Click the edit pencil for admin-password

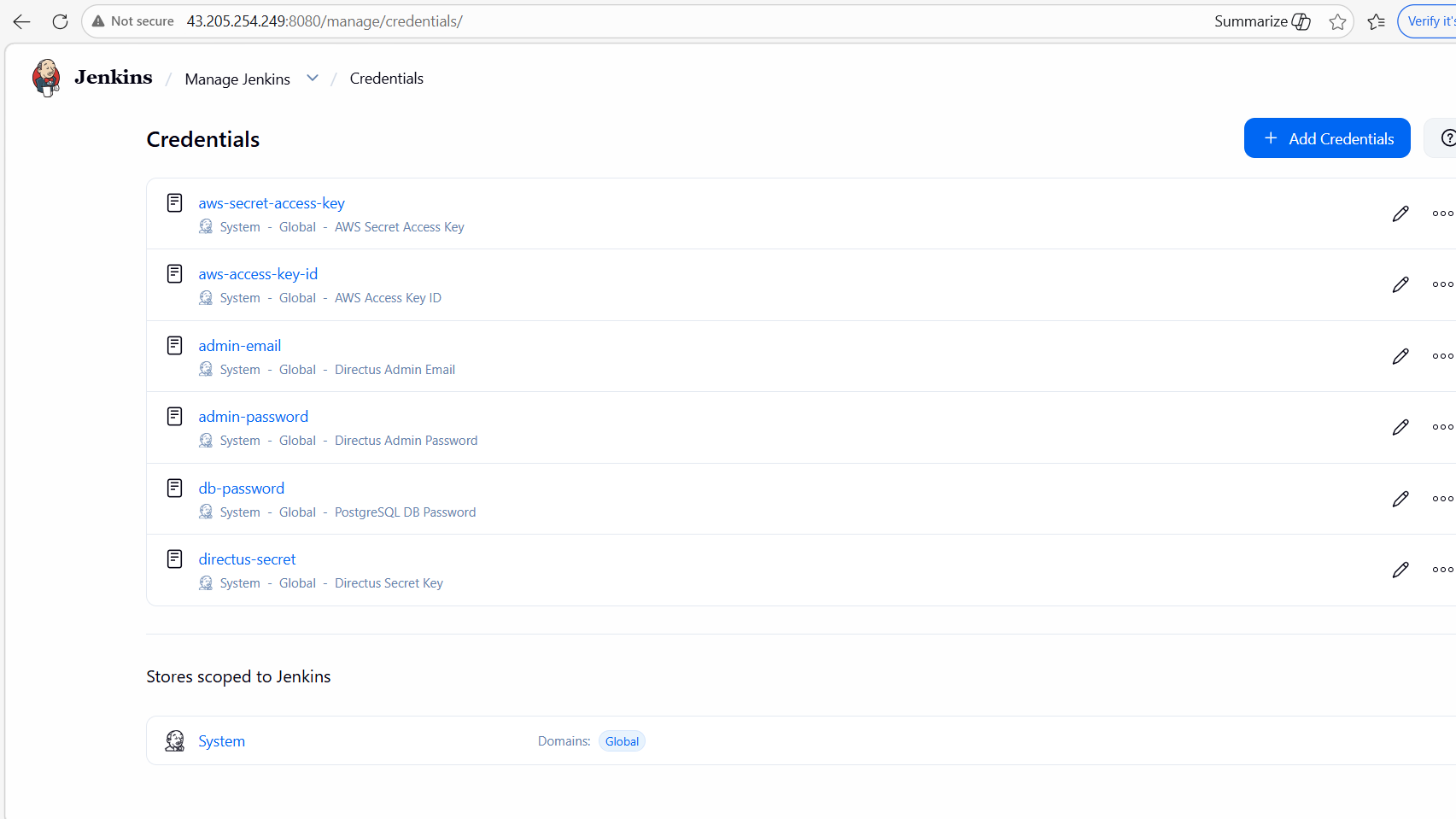1400,427
